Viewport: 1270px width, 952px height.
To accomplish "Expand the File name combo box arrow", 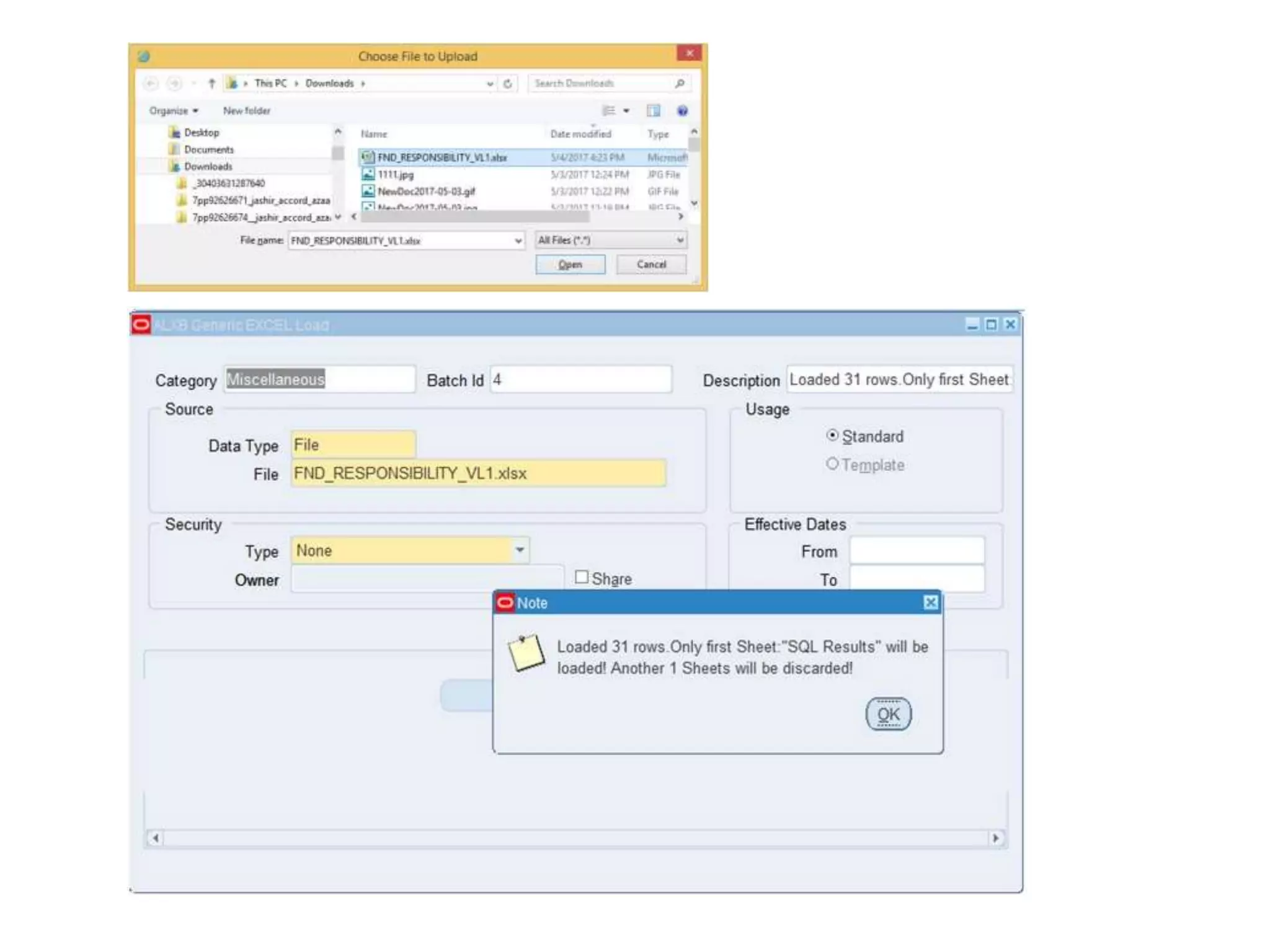I will 518,240.
